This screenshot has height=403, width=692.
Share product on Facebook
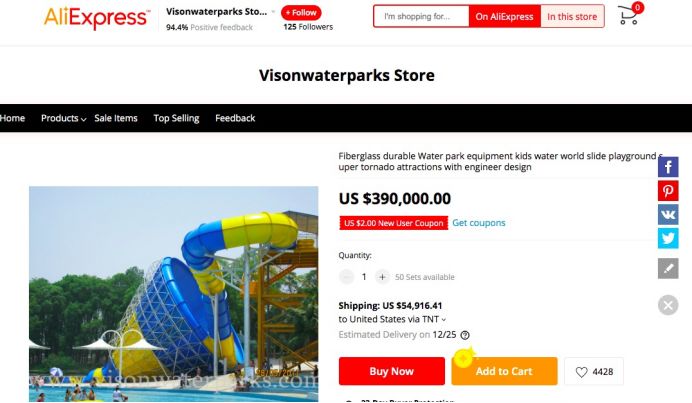point(668,167)
